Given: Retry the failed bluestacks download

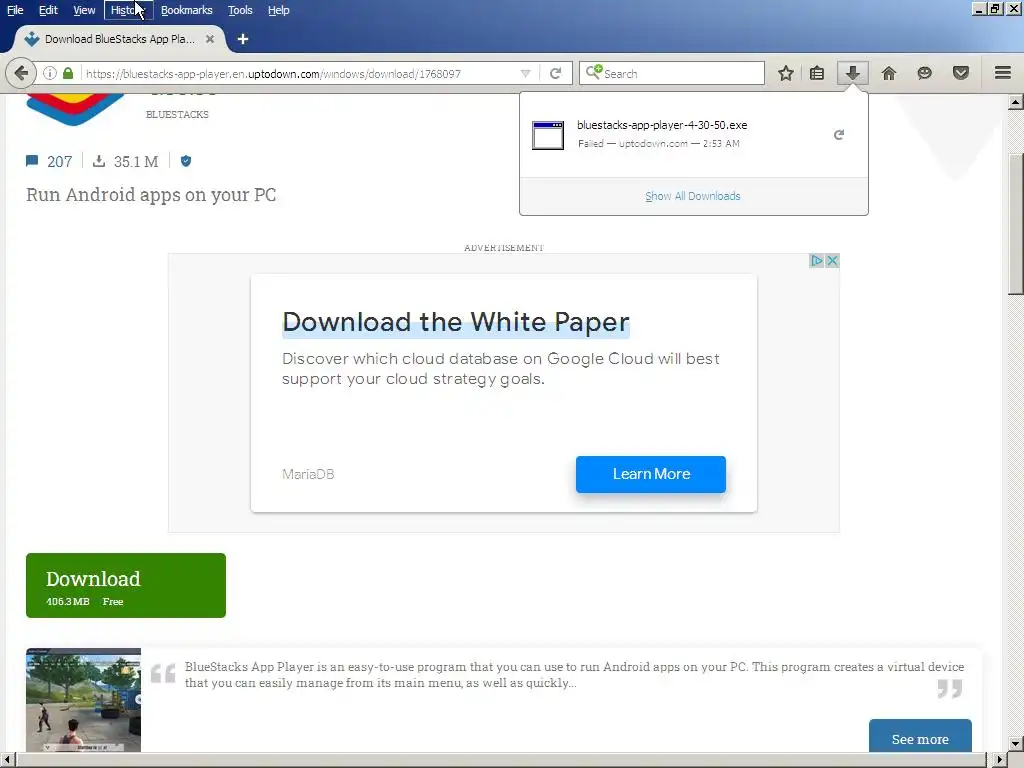Looking at the screenshot, I should (x=839, y=135).
